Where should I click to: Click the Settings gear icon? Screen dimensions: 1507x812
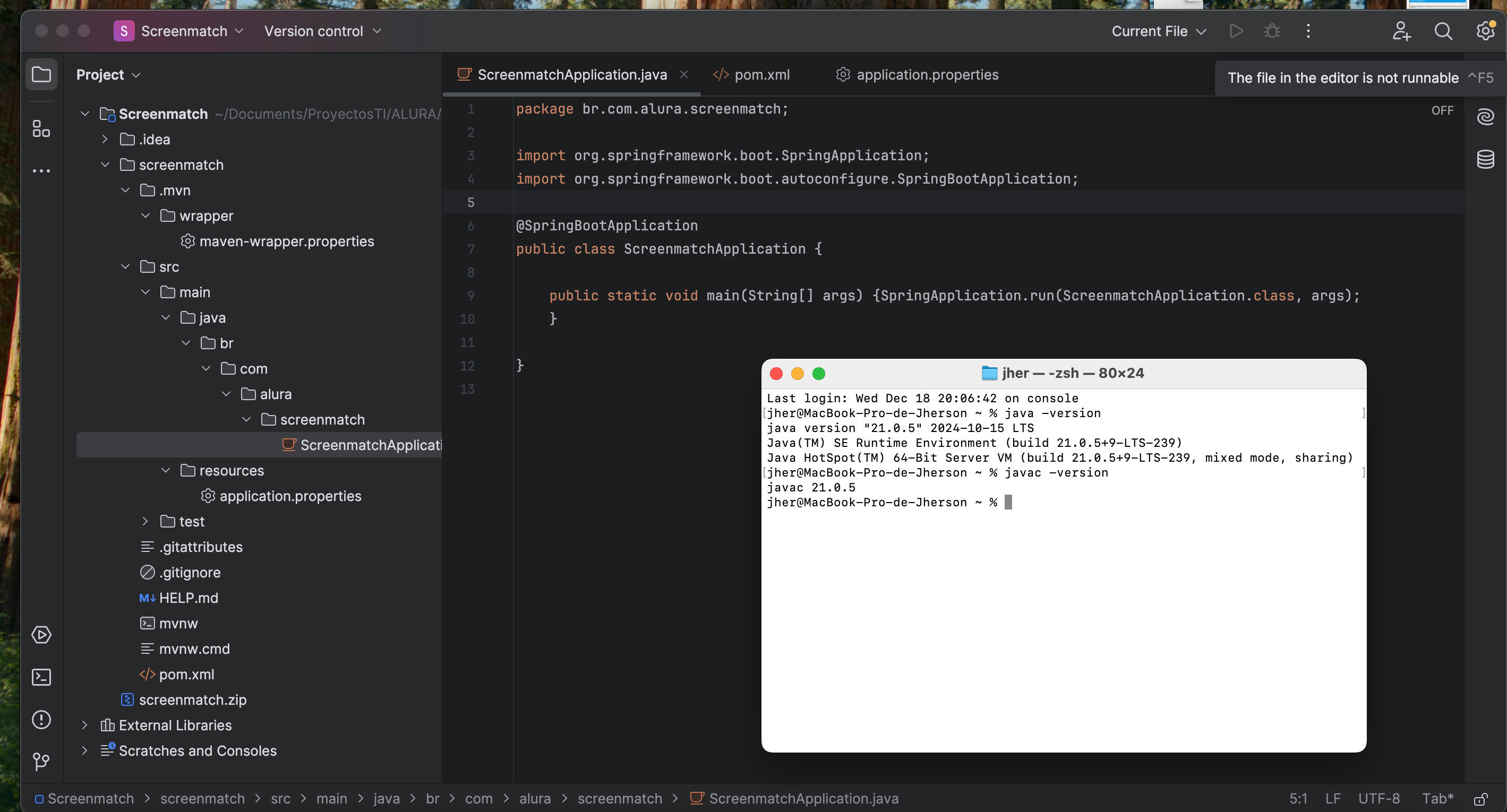1484,30
